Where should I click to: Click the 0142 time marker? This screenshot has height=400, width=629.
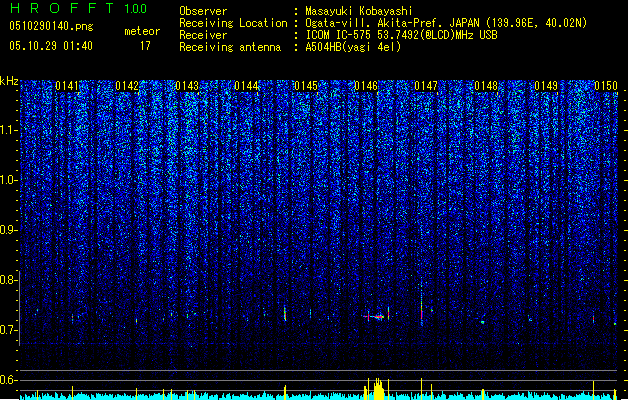127,86
